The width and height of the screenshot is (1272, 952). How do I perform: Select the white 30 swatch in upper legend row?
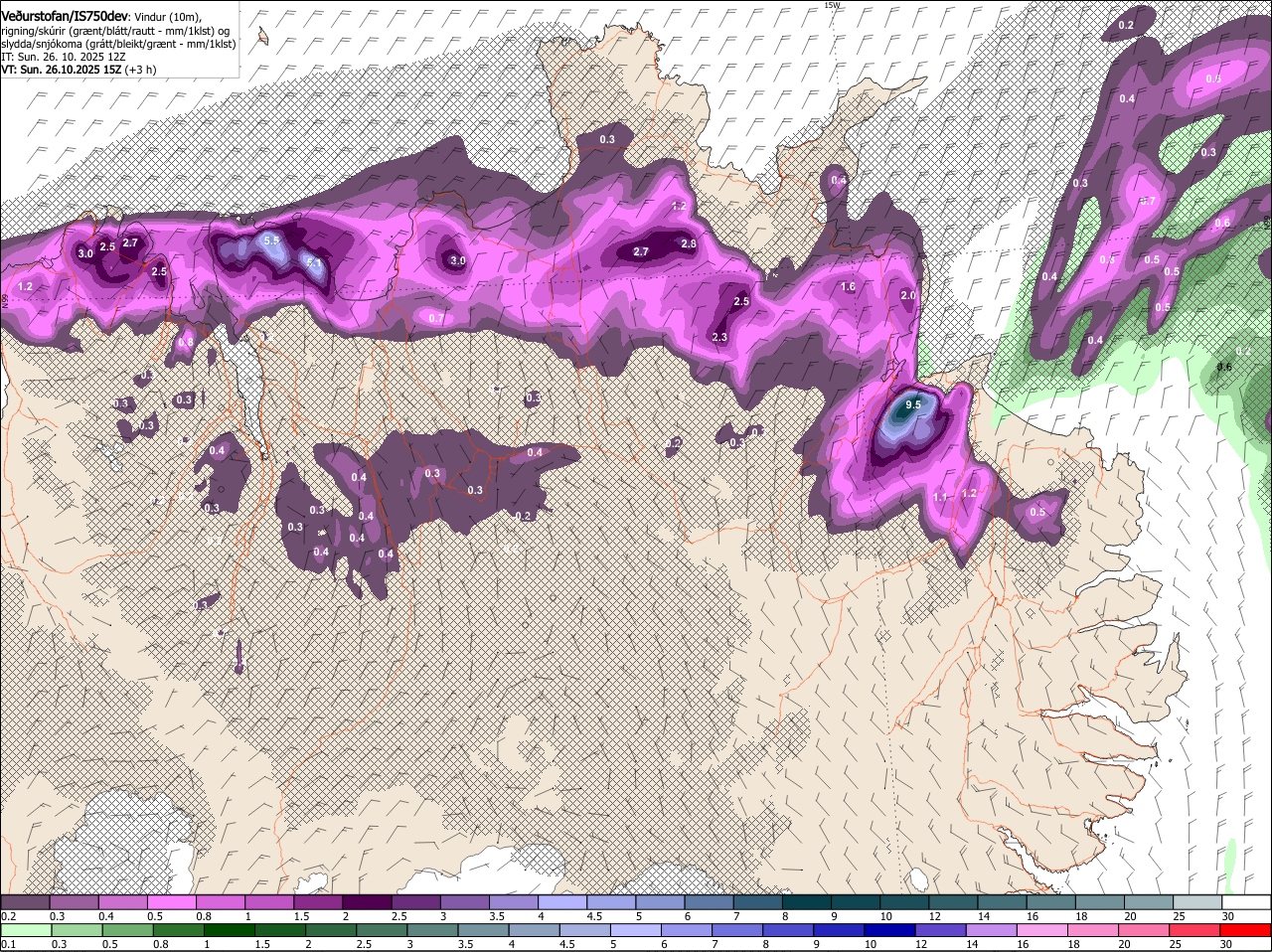(1246, 901)
